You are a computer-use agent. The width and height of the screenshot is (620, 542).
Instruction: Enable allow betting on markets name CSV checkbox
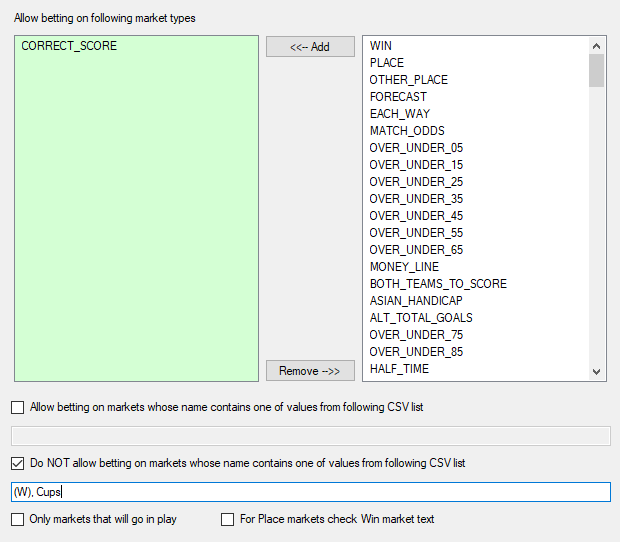click(17, 407)
